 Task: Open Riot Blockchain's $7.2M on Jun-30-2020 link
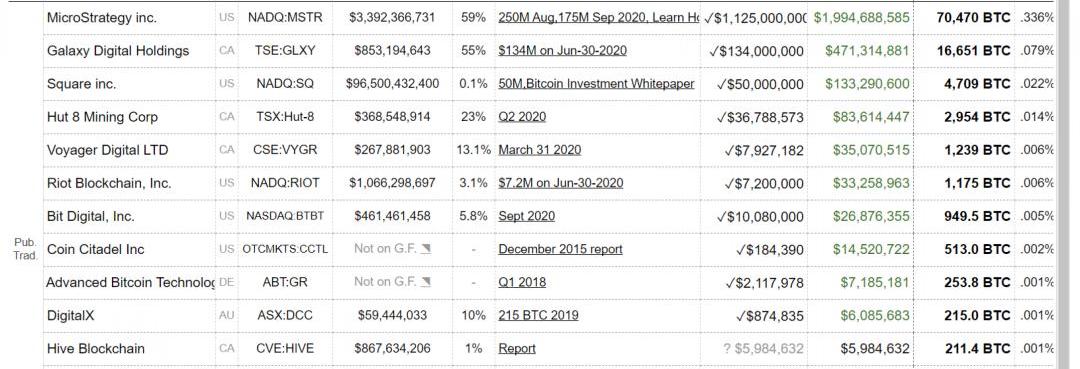coord(561,182)
